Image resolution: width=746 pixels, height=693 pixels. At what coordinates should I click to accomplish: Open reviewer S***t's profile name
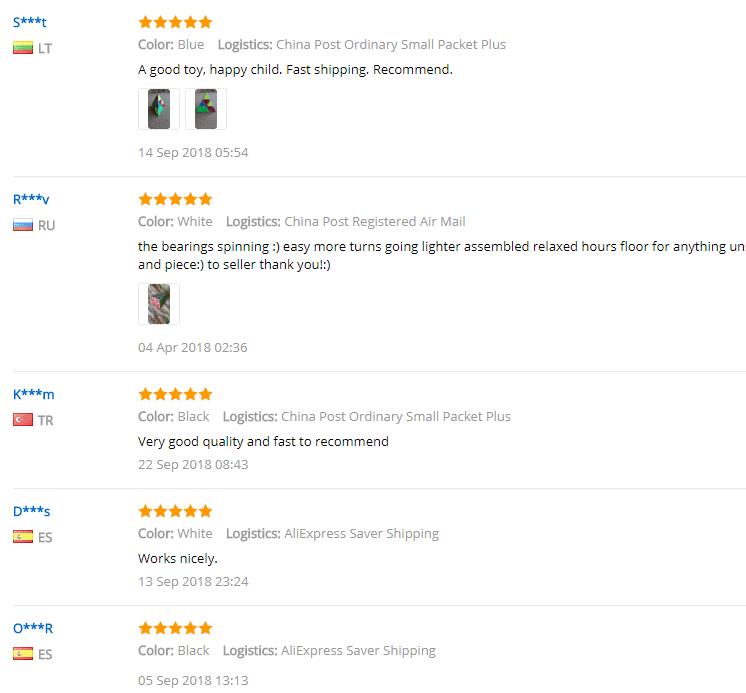click(x=29, y=22)
